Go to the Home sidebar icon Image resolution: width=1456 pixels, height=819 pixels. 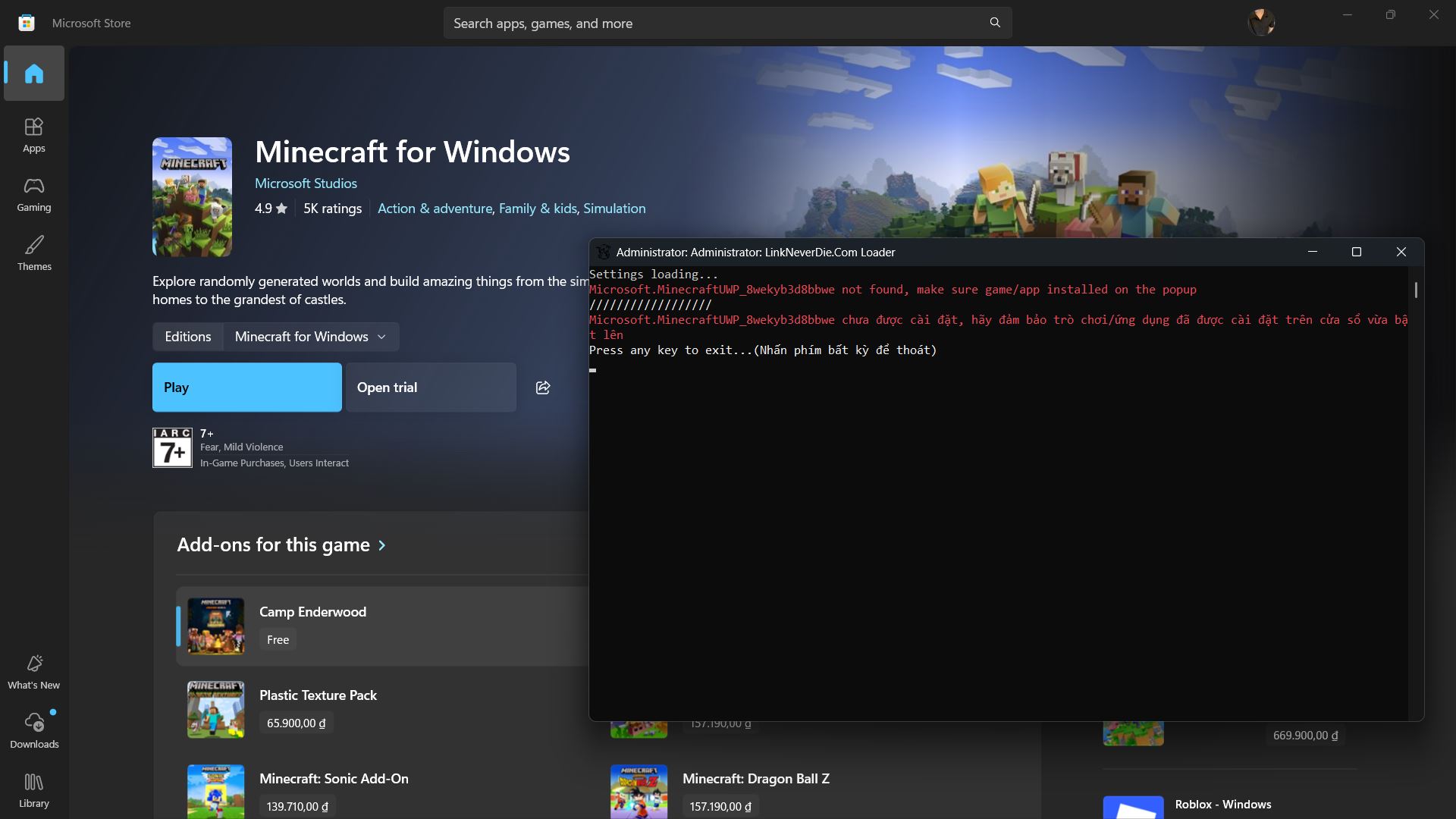pos(34,74)
